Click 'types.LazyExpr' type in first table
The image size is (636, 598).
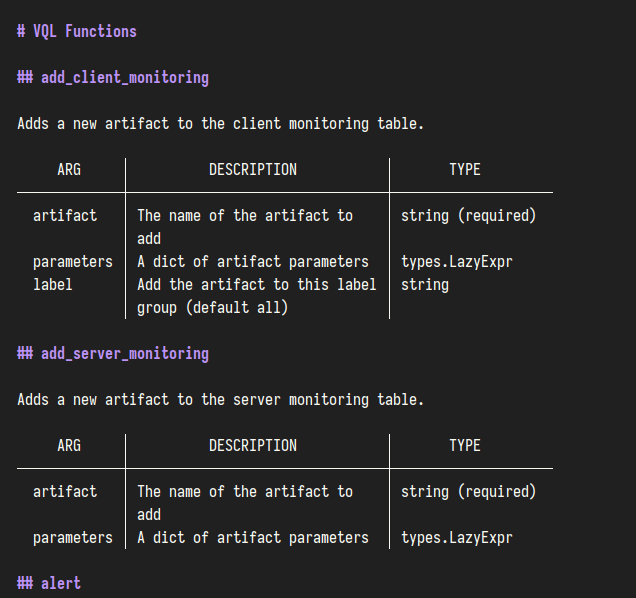pyautogui.click(x=456, y=261)
